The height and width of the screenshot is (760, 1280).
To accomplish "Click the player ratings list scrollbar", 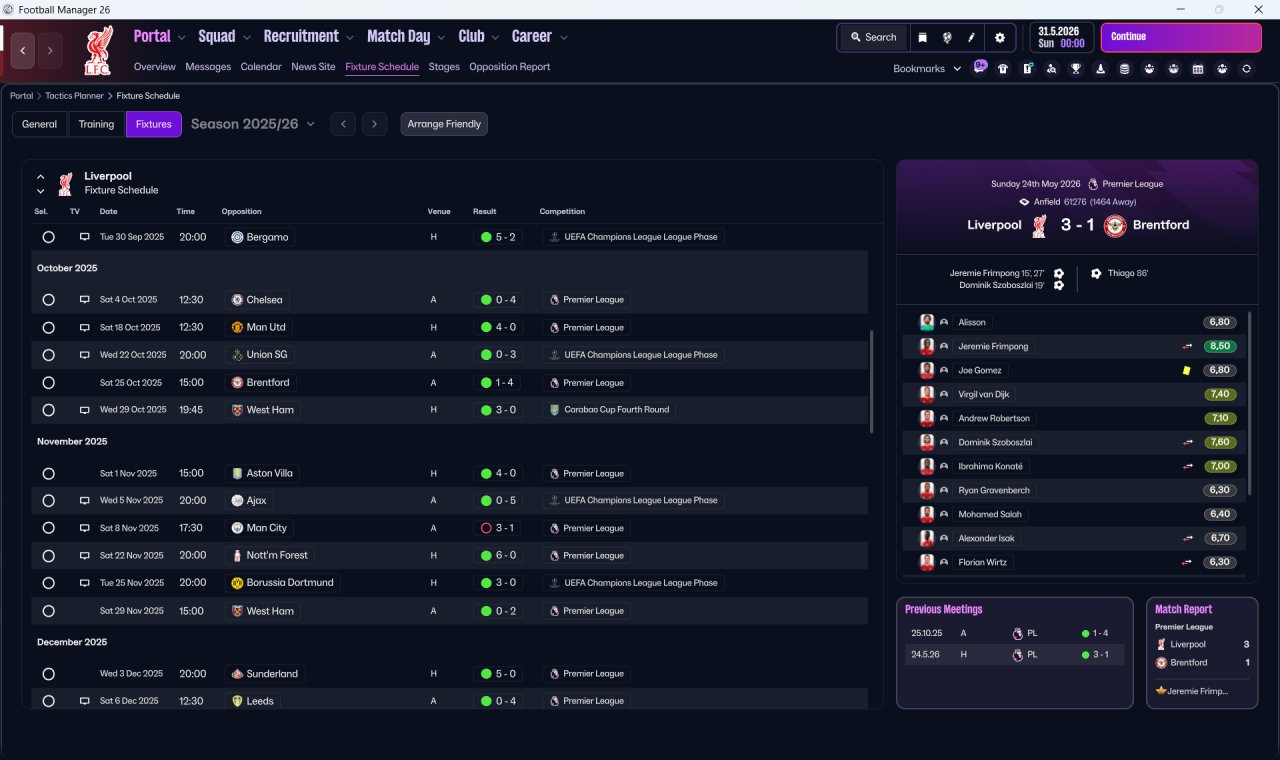I will [x=1250, y=402].
